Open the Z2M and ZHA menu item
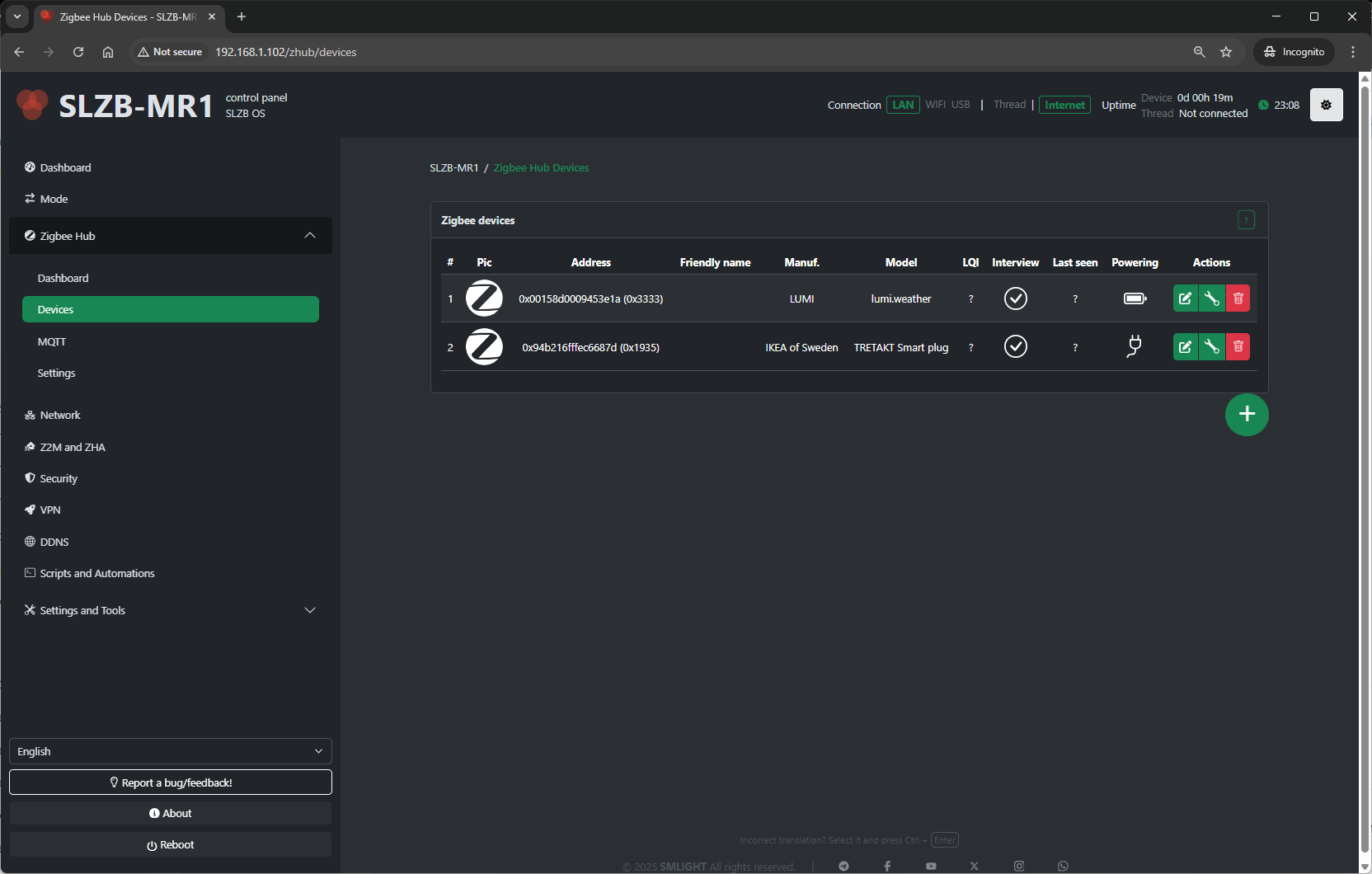 point(73,447)
